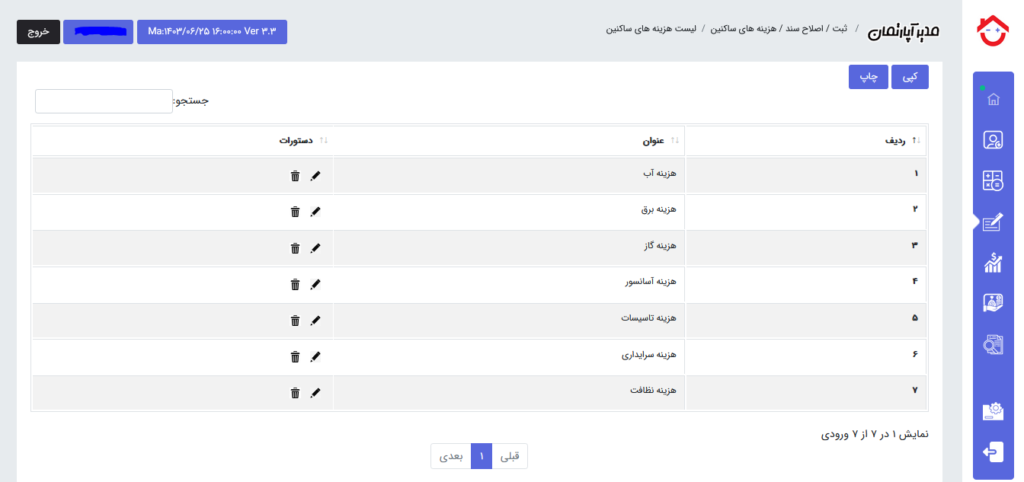Click the لیست هزینه های ساکنین breadcrumb
The height and width of the screenshot is (482, 1024).
point(651,30)
